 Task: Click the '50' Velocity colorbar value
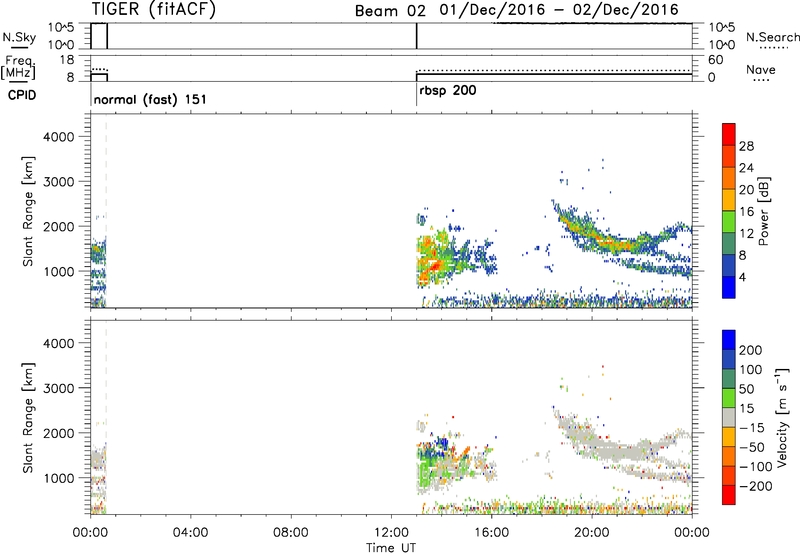coord(746,389)
